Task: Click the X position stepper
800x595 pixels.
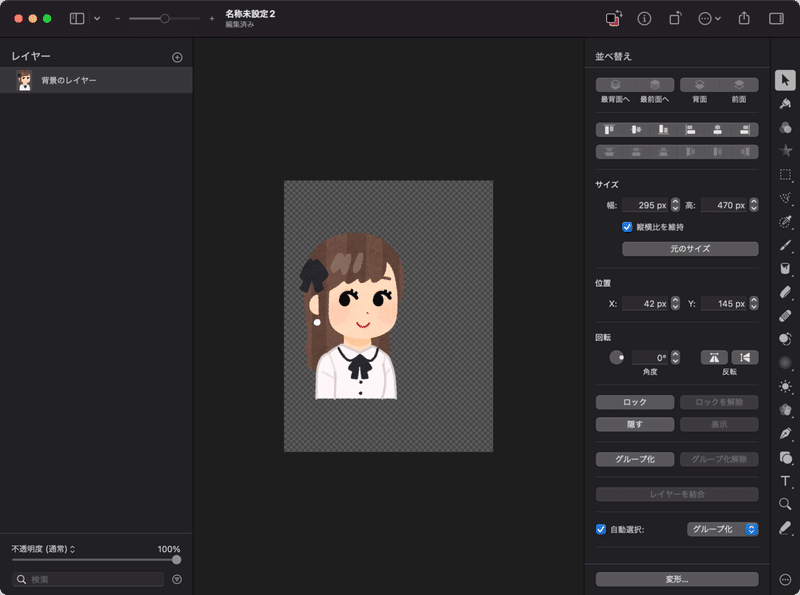Action: [x=675, y=304]
